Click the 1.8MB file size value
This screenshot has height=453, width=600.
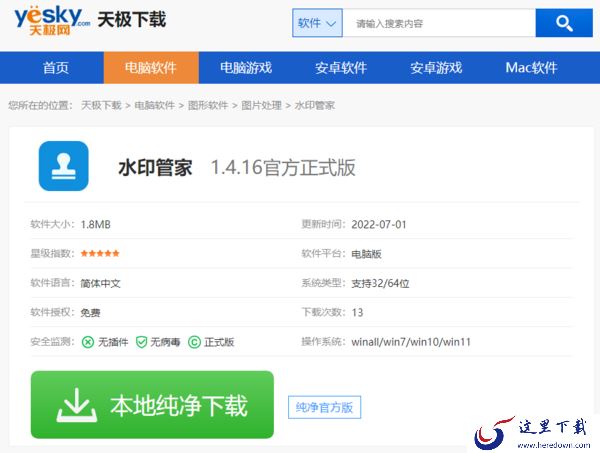coord(96,225)
